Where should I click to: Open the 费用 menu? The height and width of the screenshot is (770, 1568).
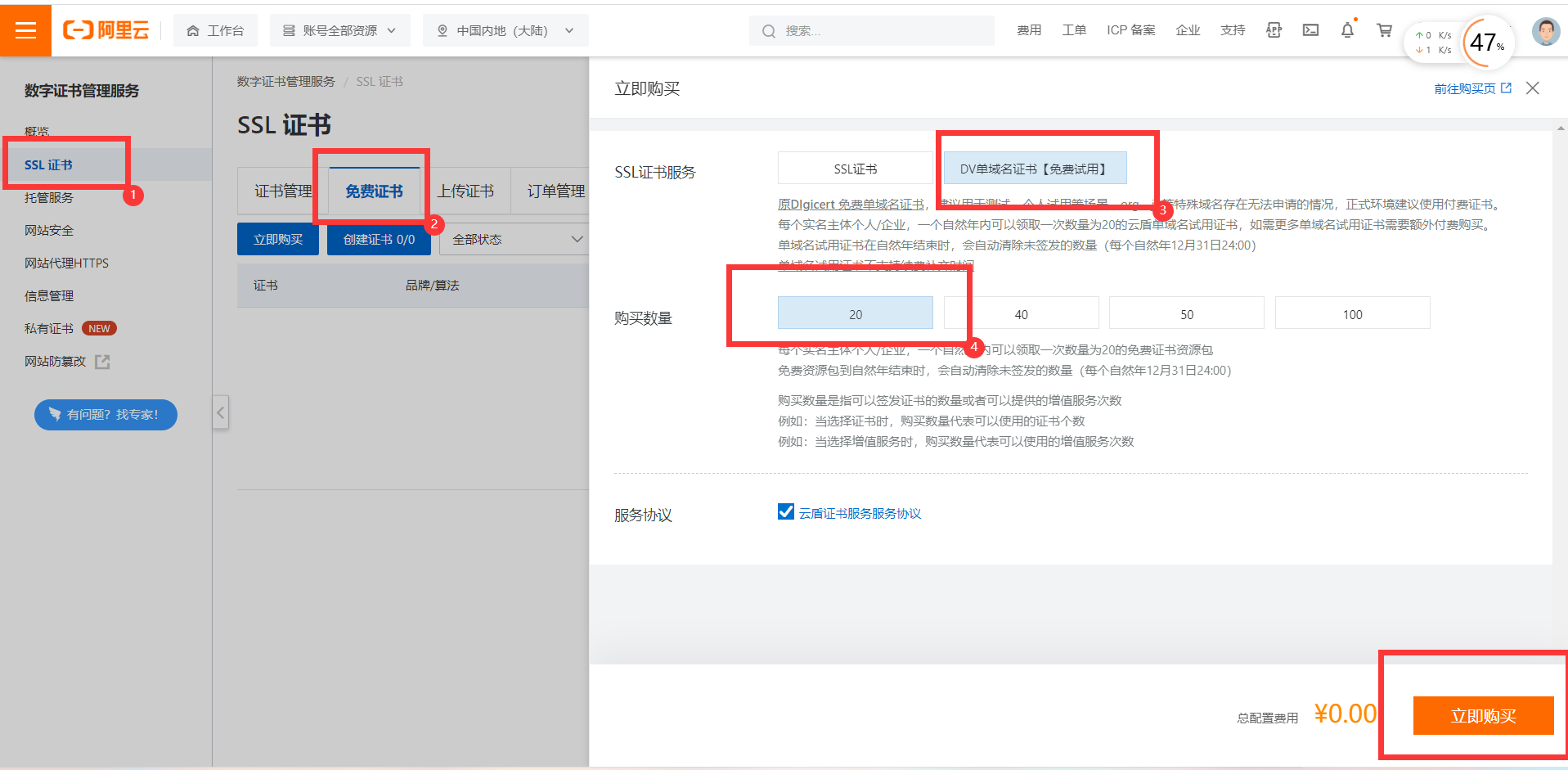tap(1029, 30)
